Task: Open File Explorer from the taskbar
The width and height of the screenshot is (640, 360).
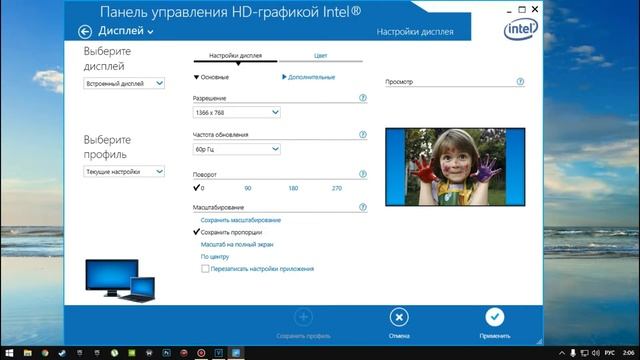Action: pyautogui.click(x=27, y=353)
